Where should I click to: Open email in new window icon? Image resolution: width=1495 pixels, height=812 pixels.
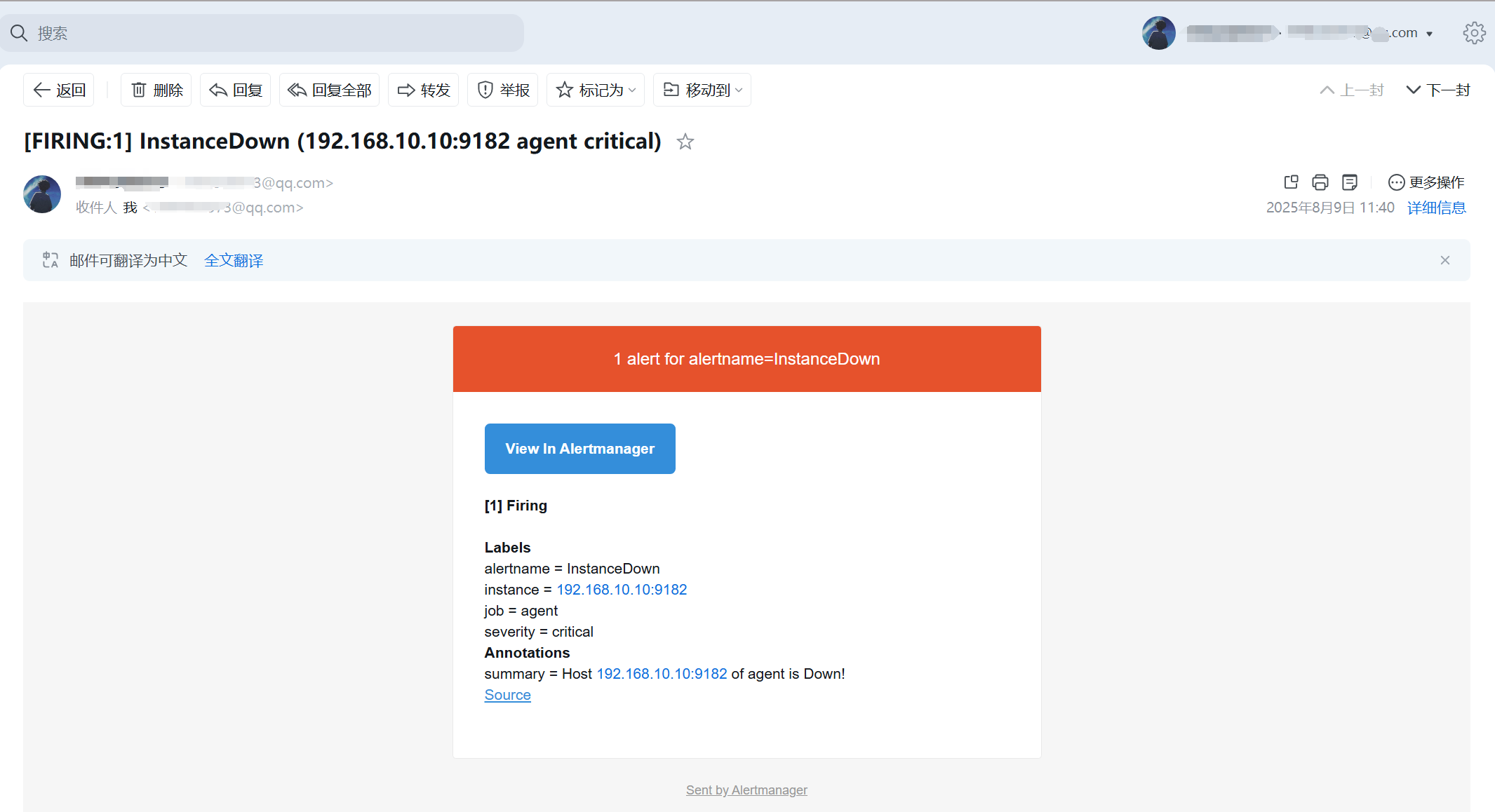pos(1291,182)
